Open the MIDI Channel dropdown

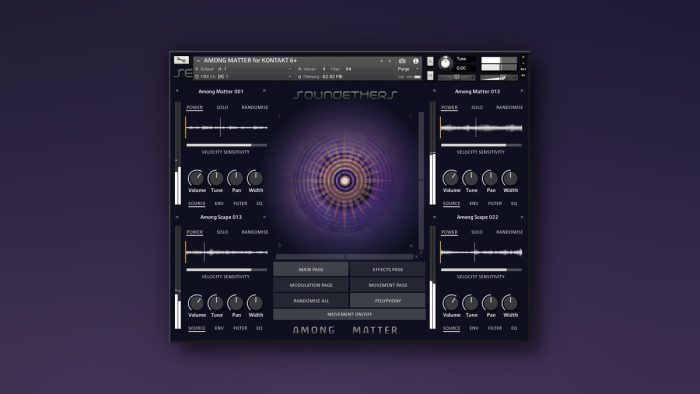(x=244, y=77)
